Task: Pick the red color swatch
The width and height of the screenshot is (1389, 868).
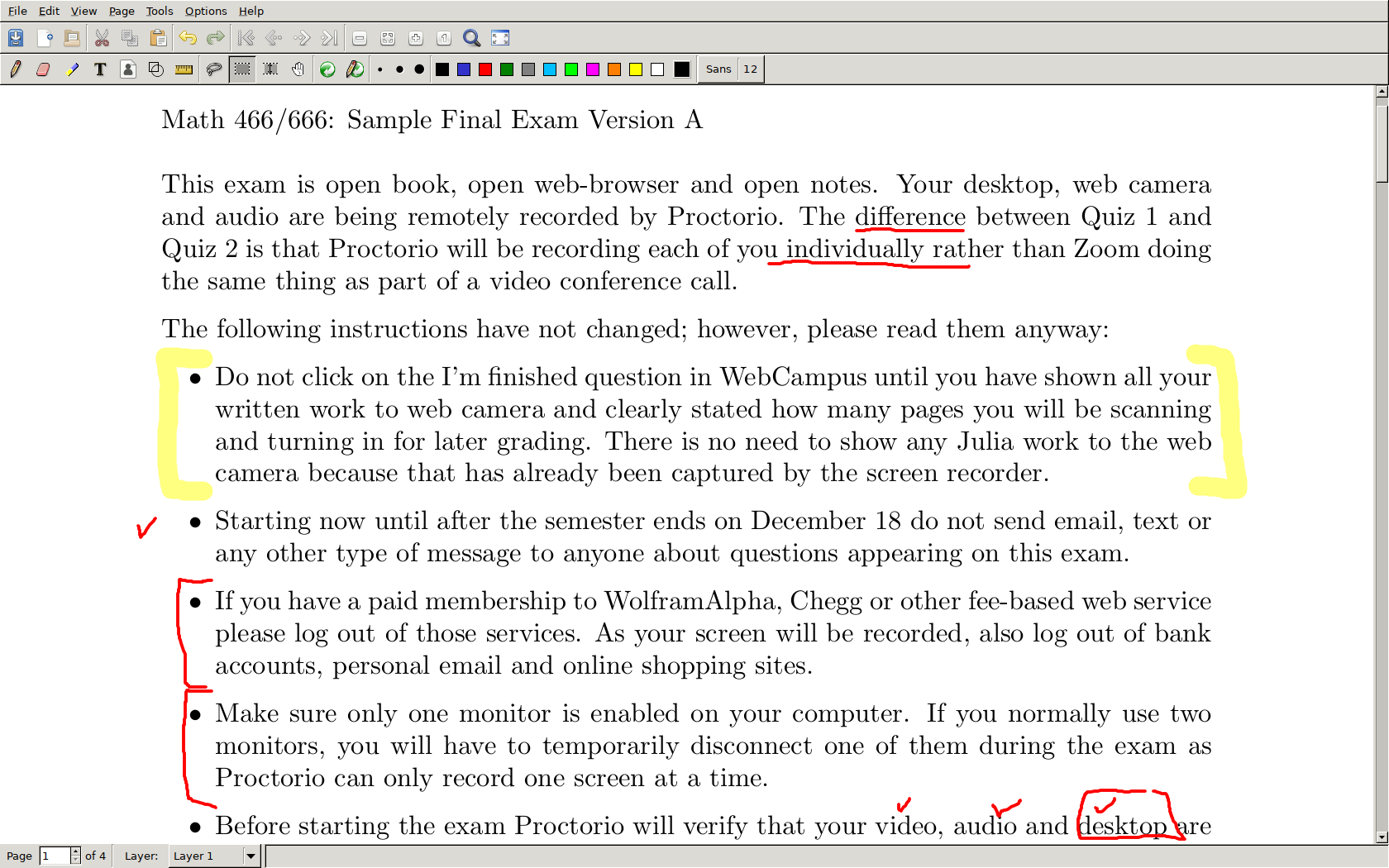Action: point(485,69)
